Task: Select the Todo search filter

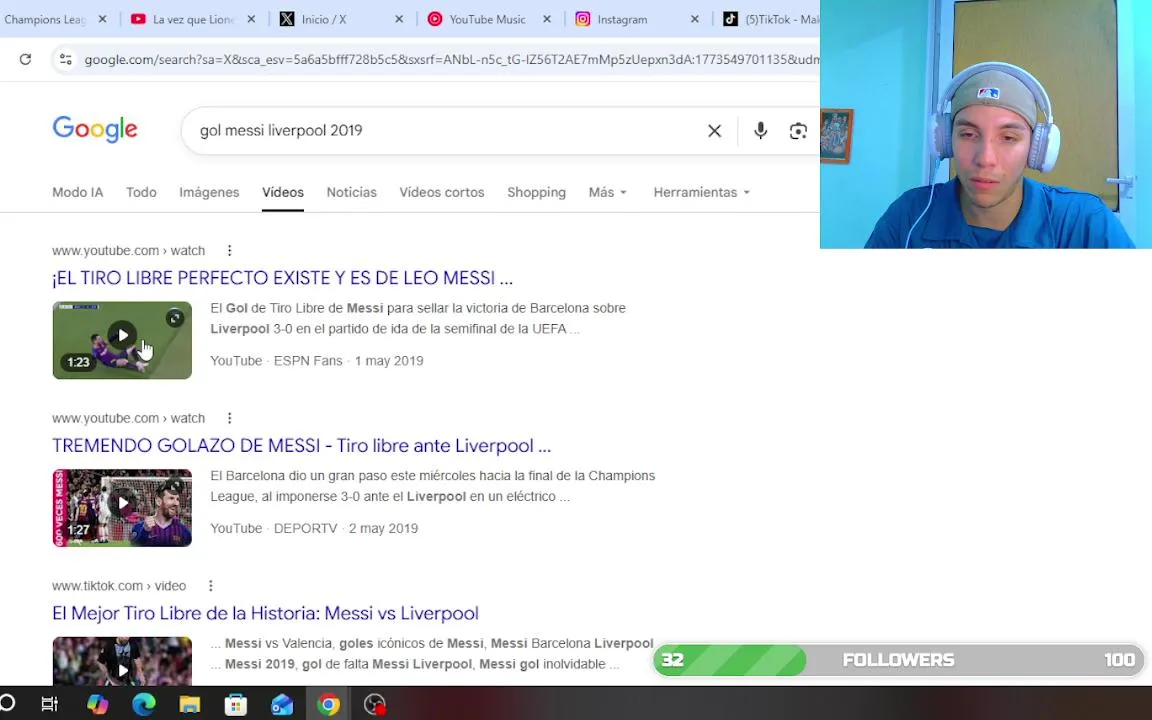Action: tap(141, 192)
